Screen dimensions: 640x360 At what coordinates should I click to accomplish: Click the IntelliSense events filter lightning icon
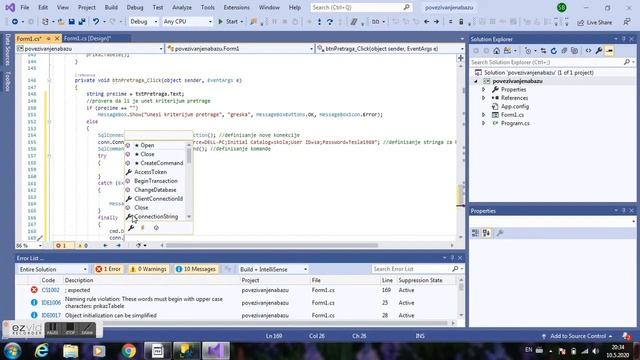(x=143, y=228)
